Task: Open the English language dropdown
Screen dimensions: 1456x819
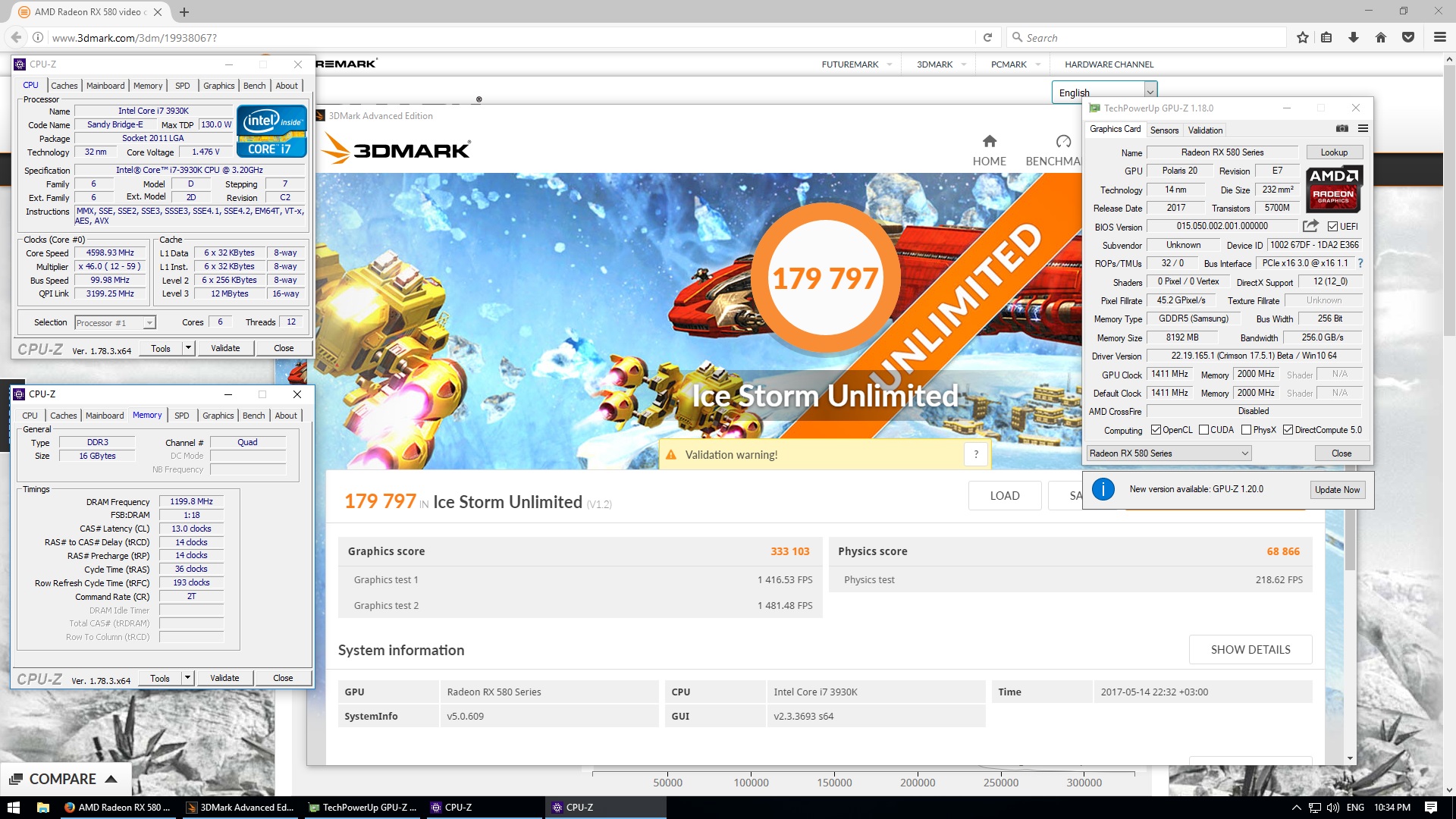Action: click(x=1104, y=93)
